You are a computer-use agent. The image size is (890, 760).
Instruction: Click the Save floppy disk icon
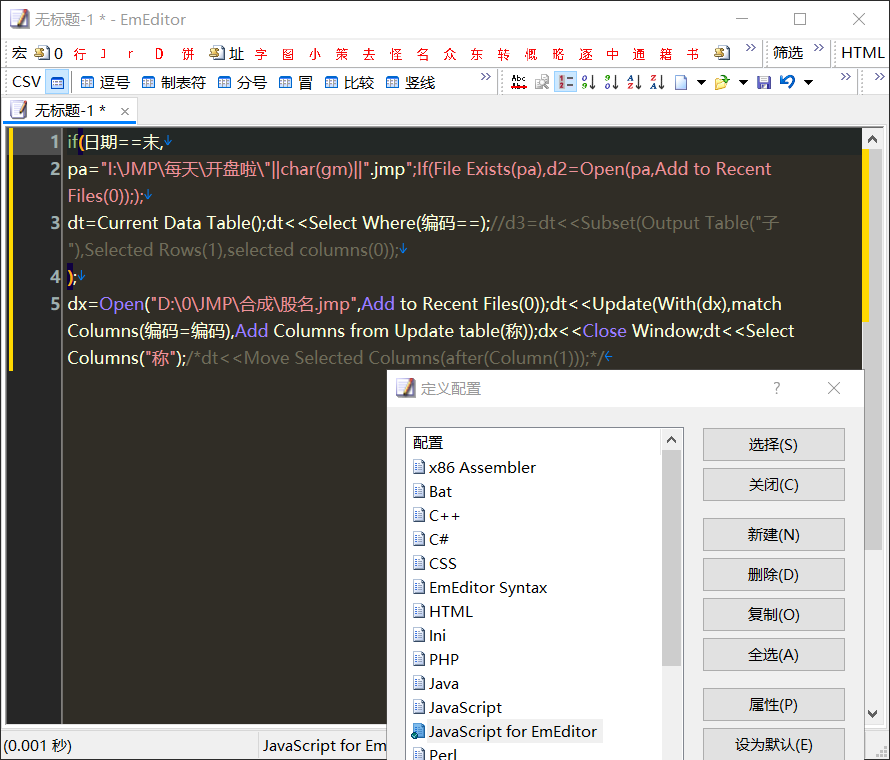click(x=764, y=83)
